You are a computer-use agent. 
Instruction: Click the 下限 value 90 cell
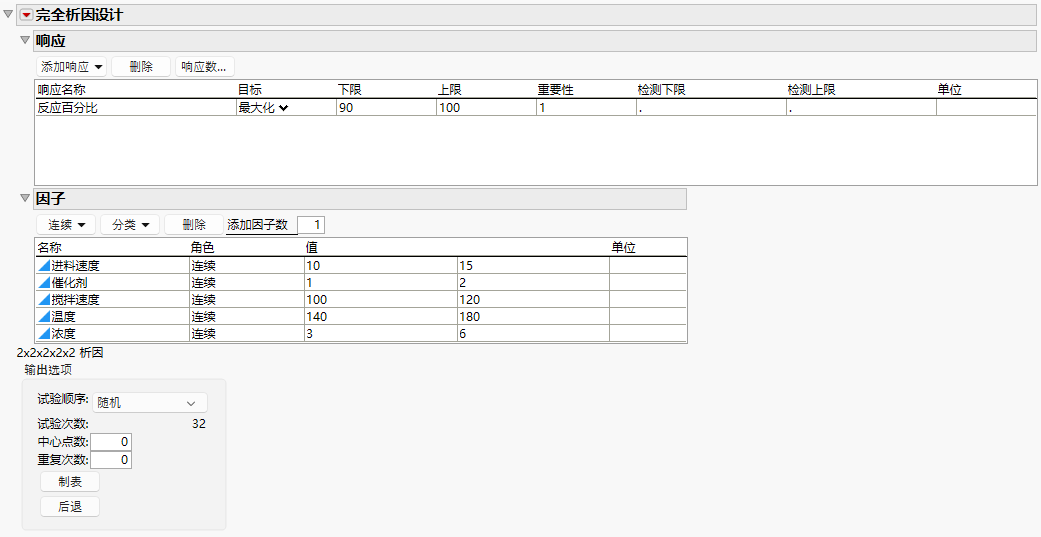386,108
